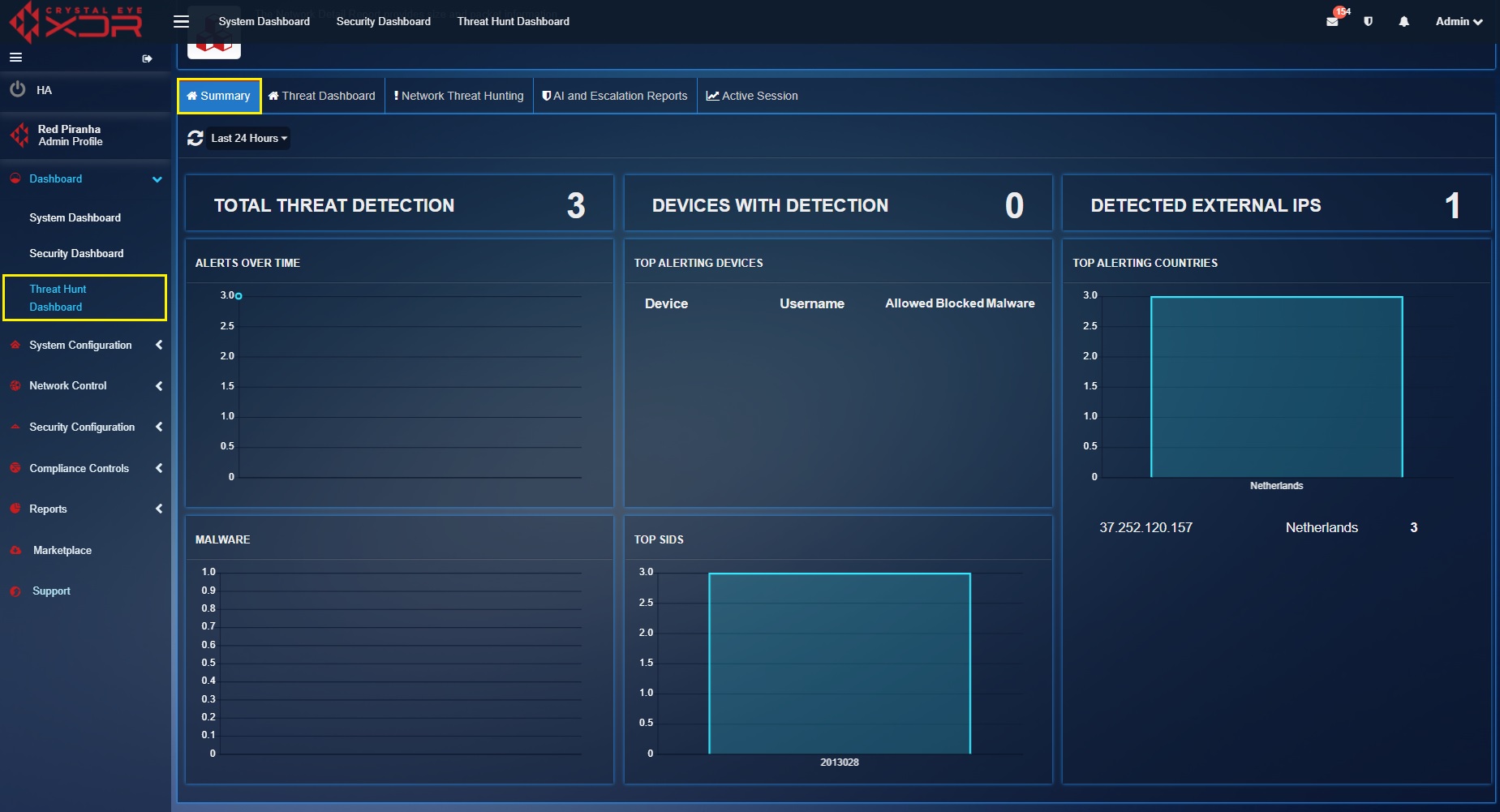Click the Crystal Eye XDR logo

pos(76,22)
